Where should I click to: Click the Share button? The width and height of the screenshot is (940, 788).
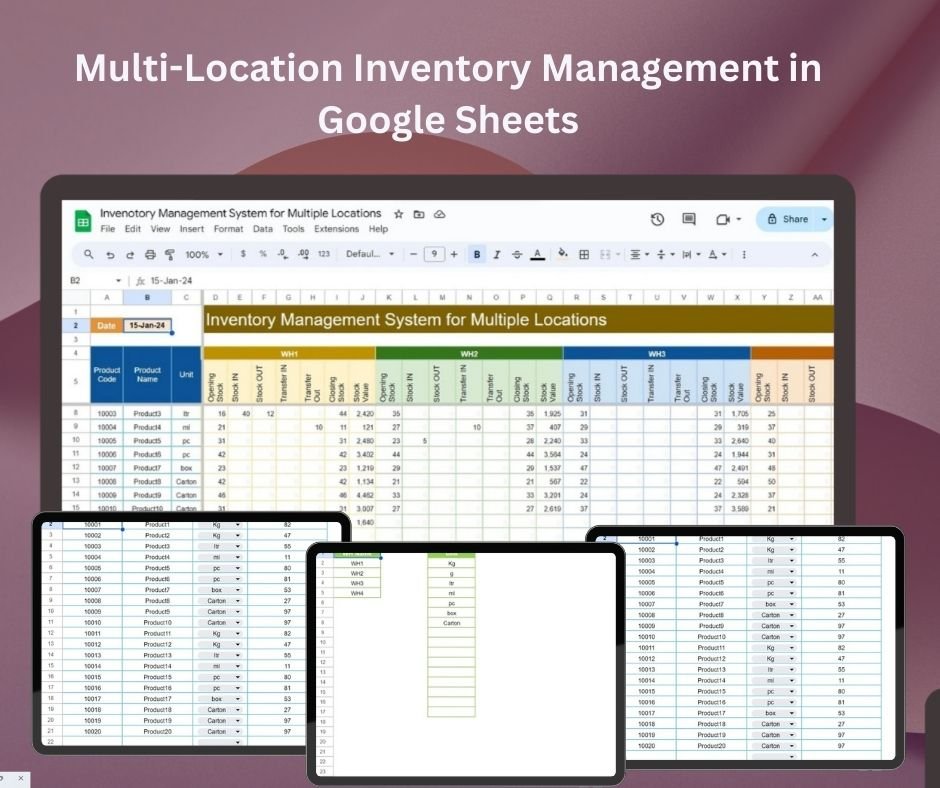[787, 219]
